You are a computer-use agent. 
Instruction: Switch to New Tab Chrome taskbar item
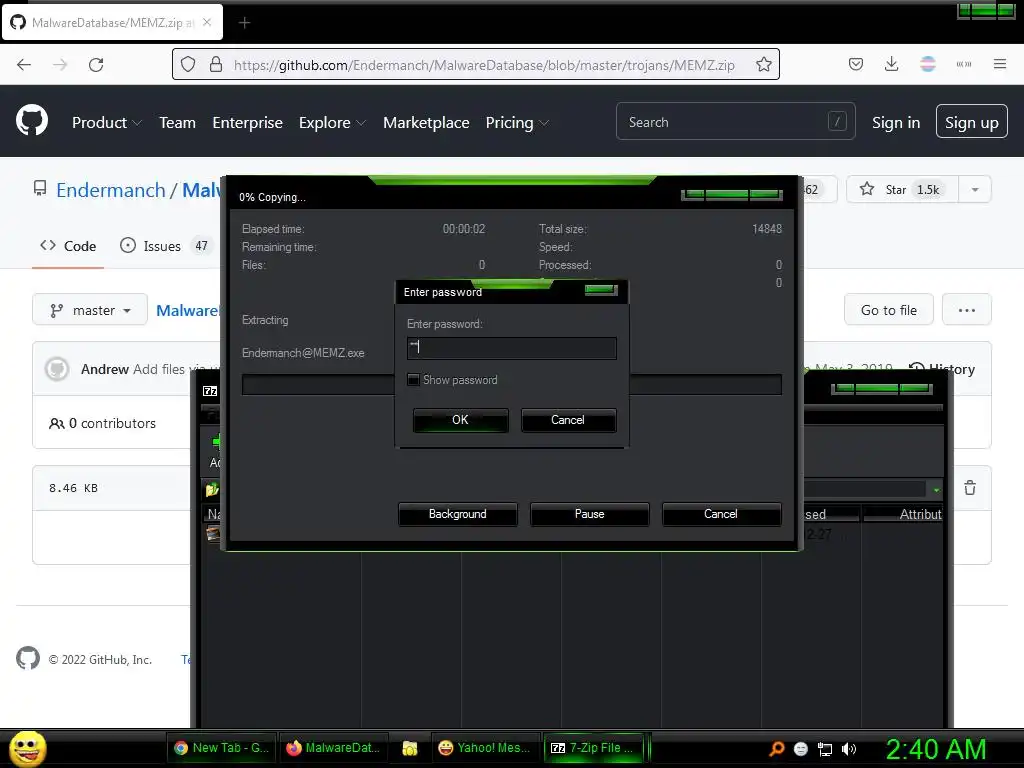(222, 748)
